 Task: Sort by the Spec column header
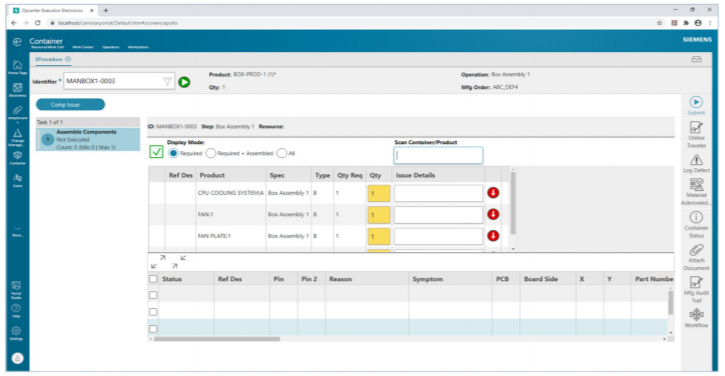click(x=277, y=175)
